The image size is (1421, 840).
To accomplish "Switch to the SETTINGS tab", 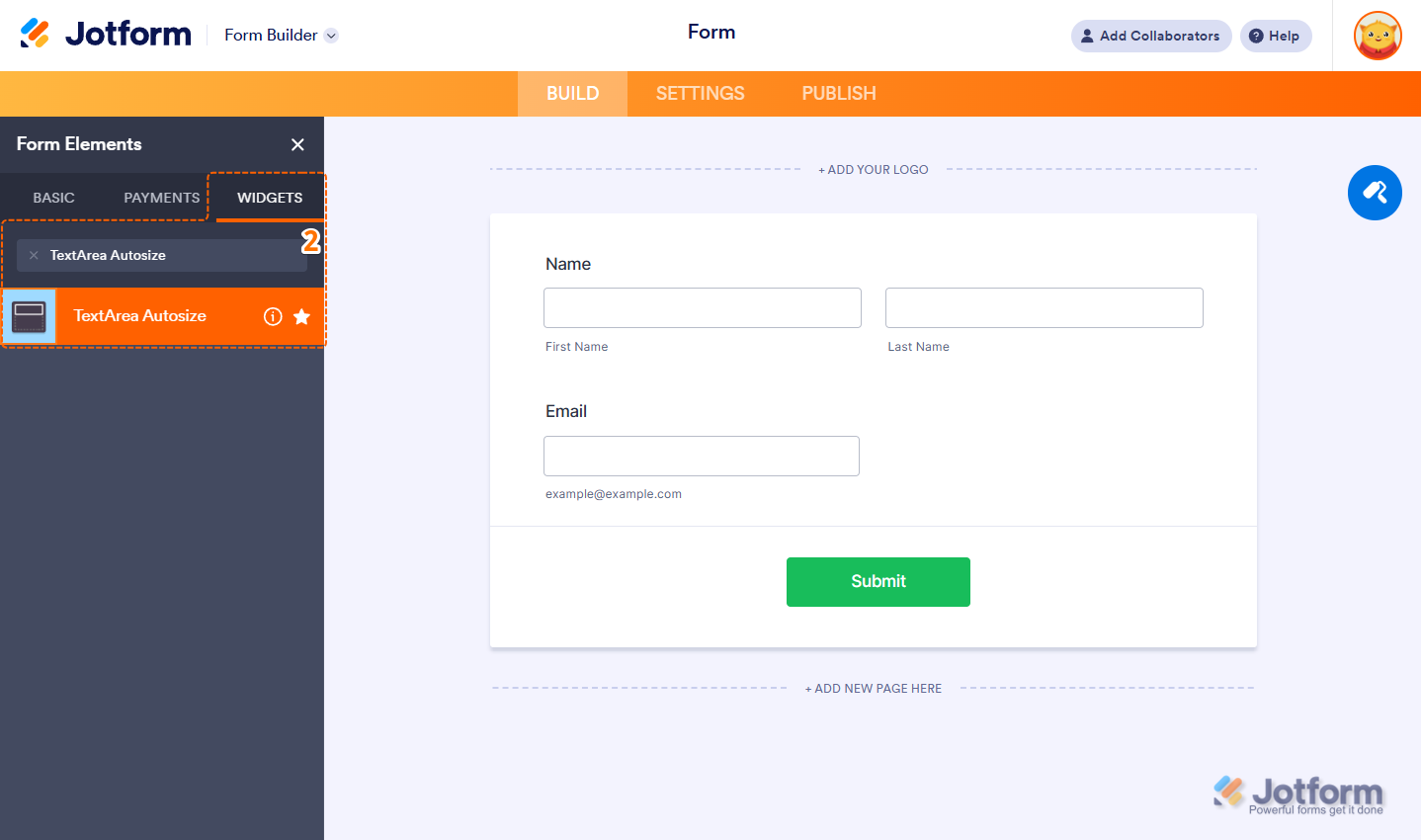I will click(x=700, y=93).
